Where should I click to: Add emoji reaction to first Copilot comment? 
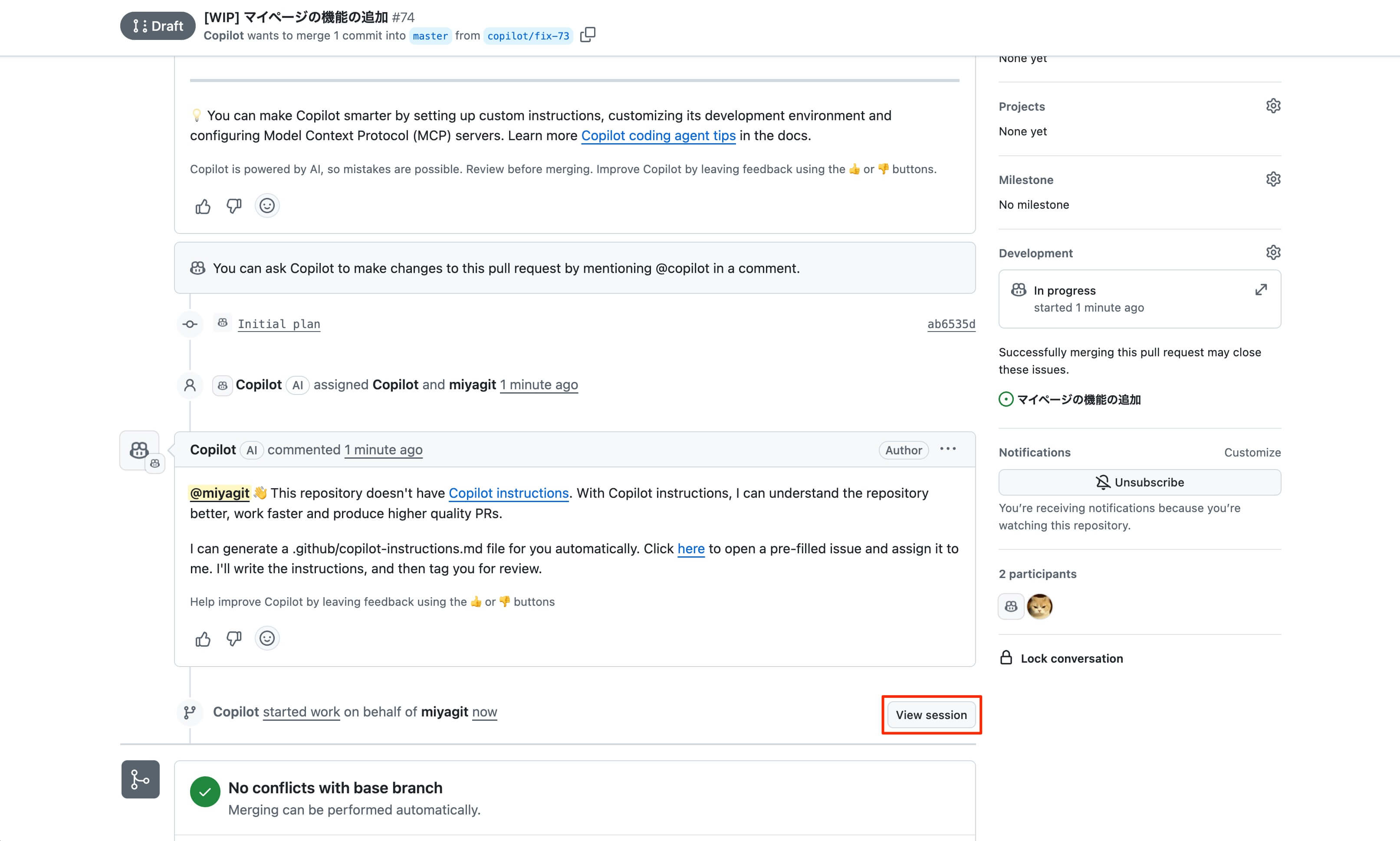267,206
